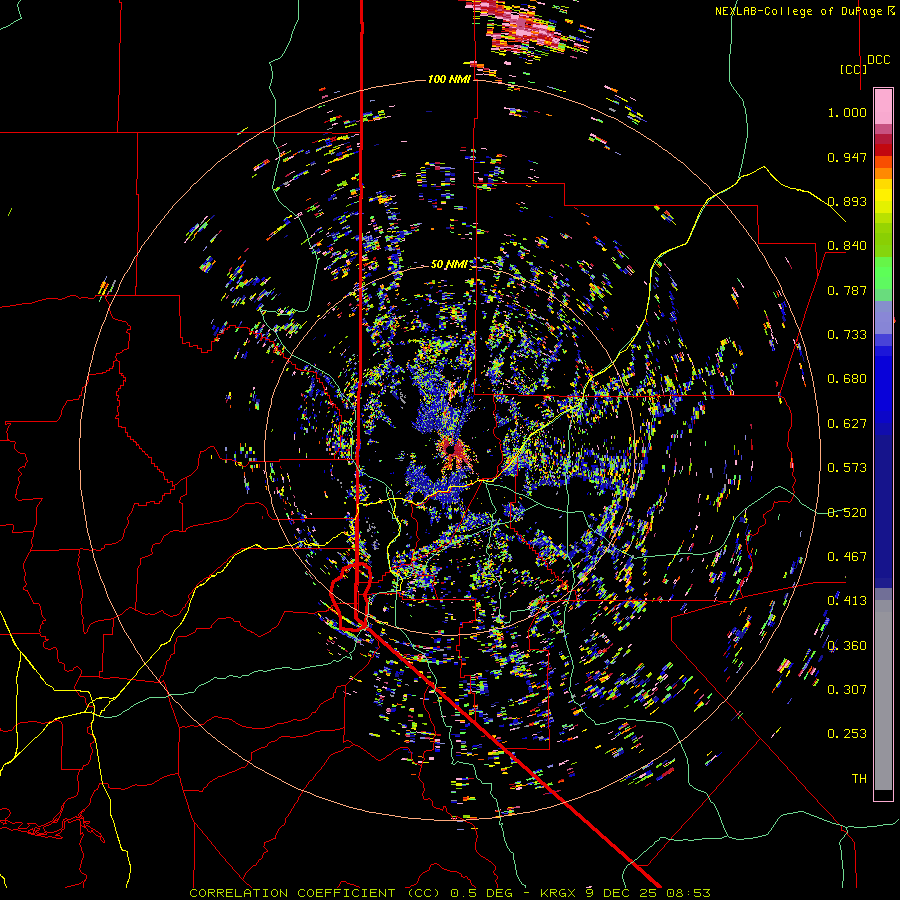Select the 0.307 scale value
Screen dimensions: 900x900
[847, 690]
